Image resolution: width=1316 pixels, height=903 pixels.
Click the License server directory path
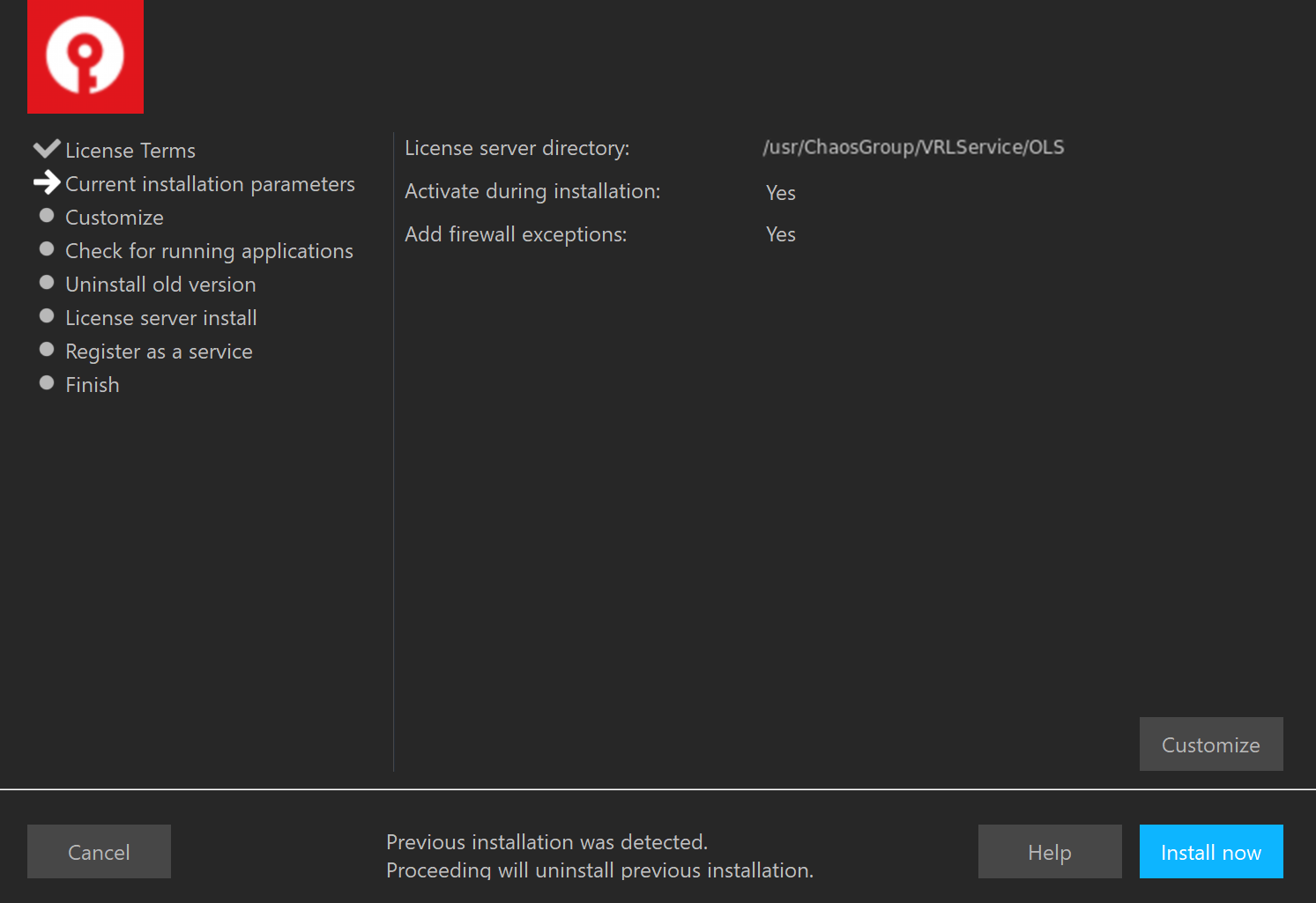click(x=913, y=147)
